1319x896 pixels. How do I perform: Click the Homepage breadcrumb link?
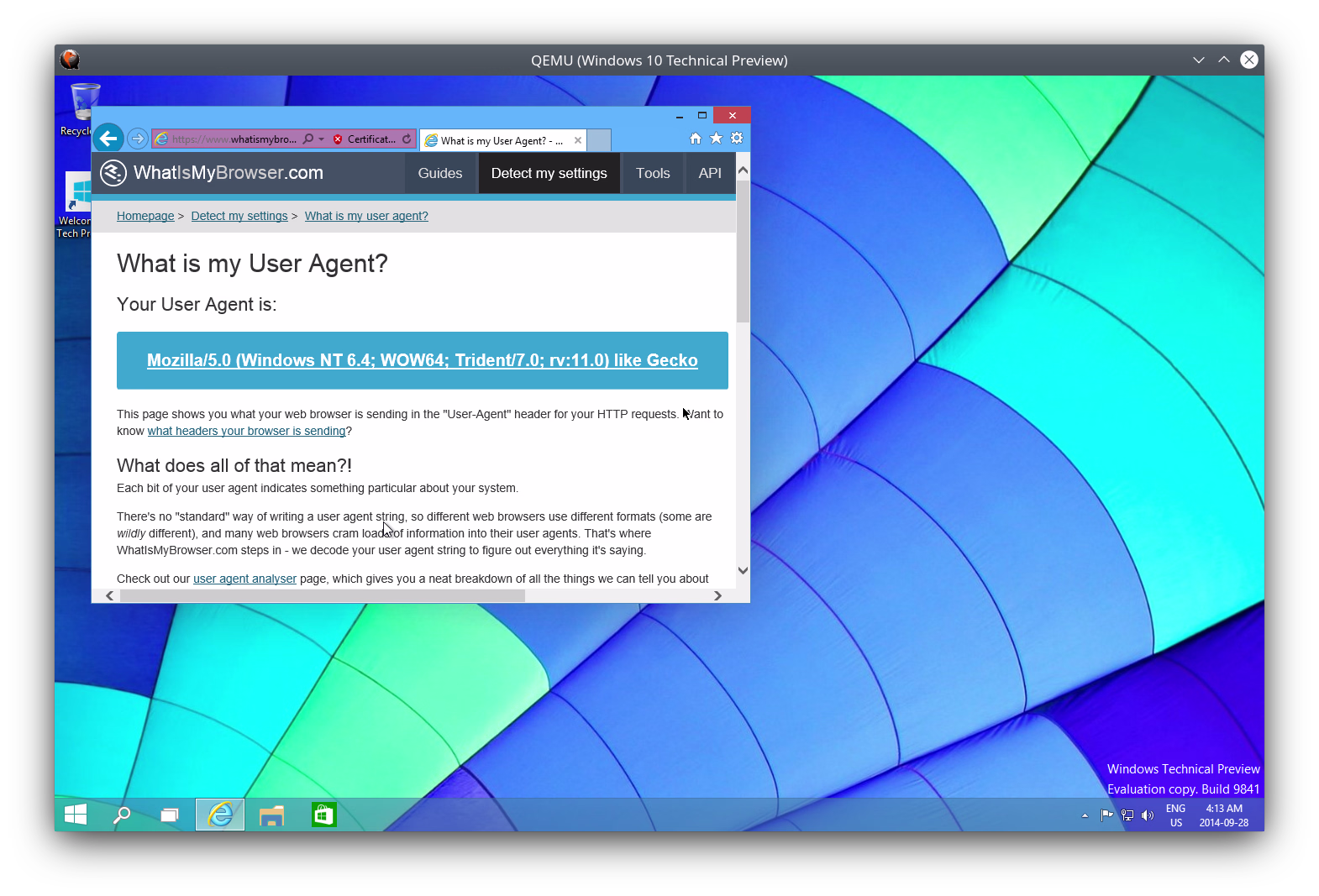click(x=145, y=216)
